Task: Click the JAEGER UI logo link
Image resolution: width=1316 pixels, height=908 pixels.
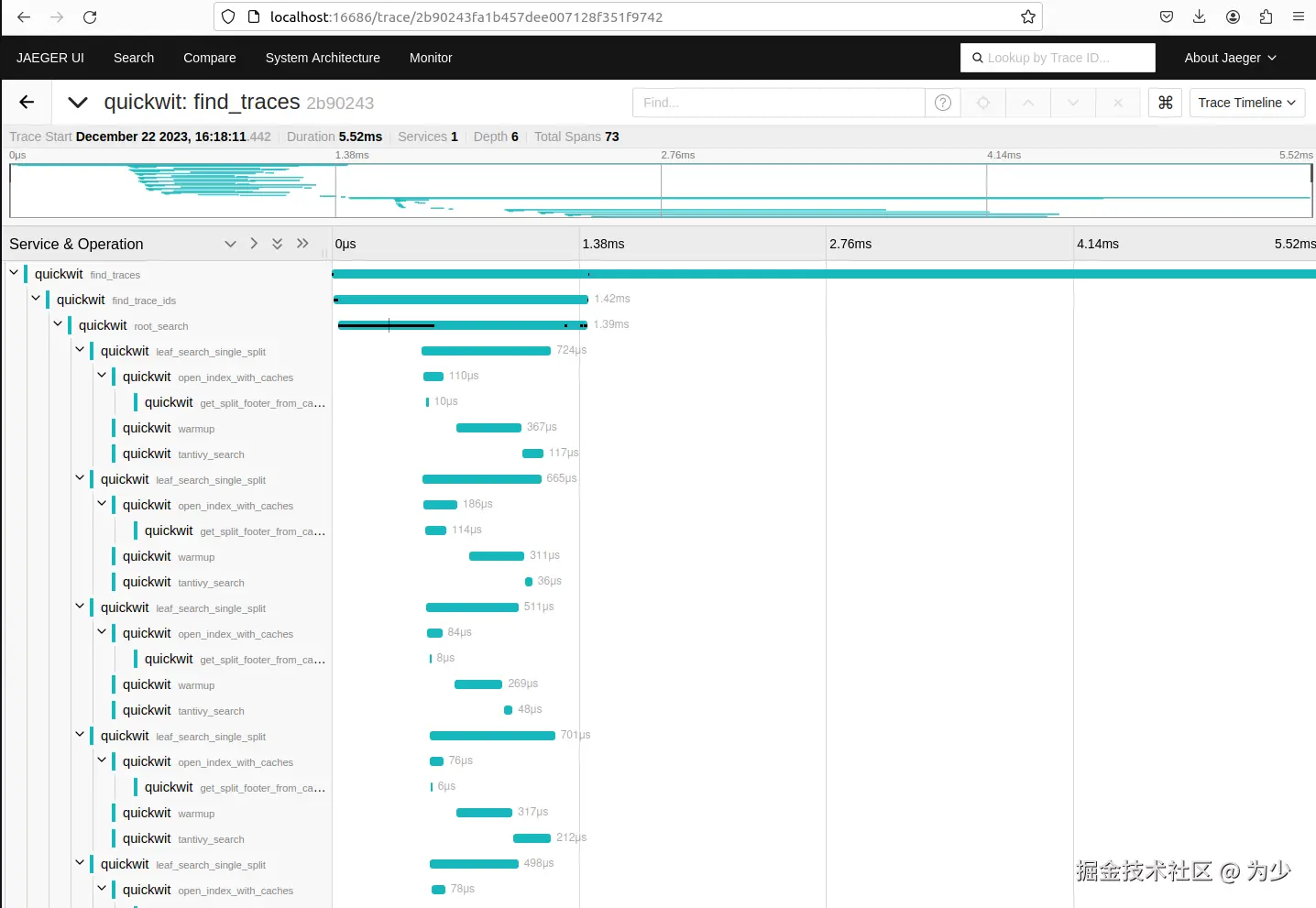Action: pyautogui.click(x=50, y=58)
